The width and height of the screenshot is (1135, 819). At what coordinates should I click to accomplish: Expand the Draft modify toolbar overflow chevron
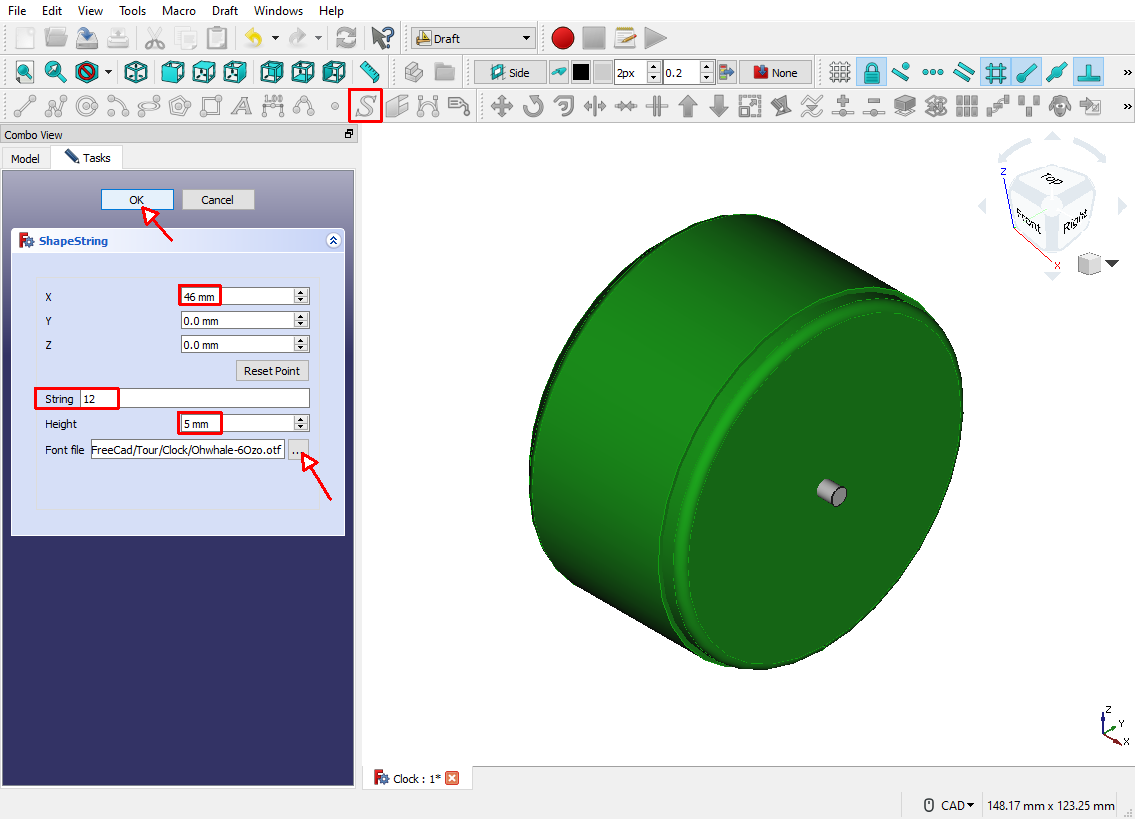1127,106
